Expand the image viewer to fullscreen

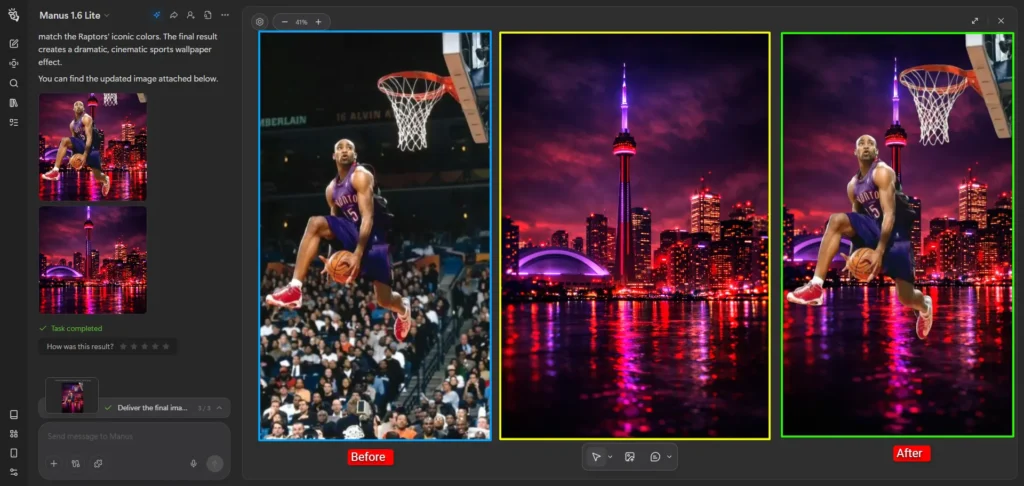[x=975, y=20]
